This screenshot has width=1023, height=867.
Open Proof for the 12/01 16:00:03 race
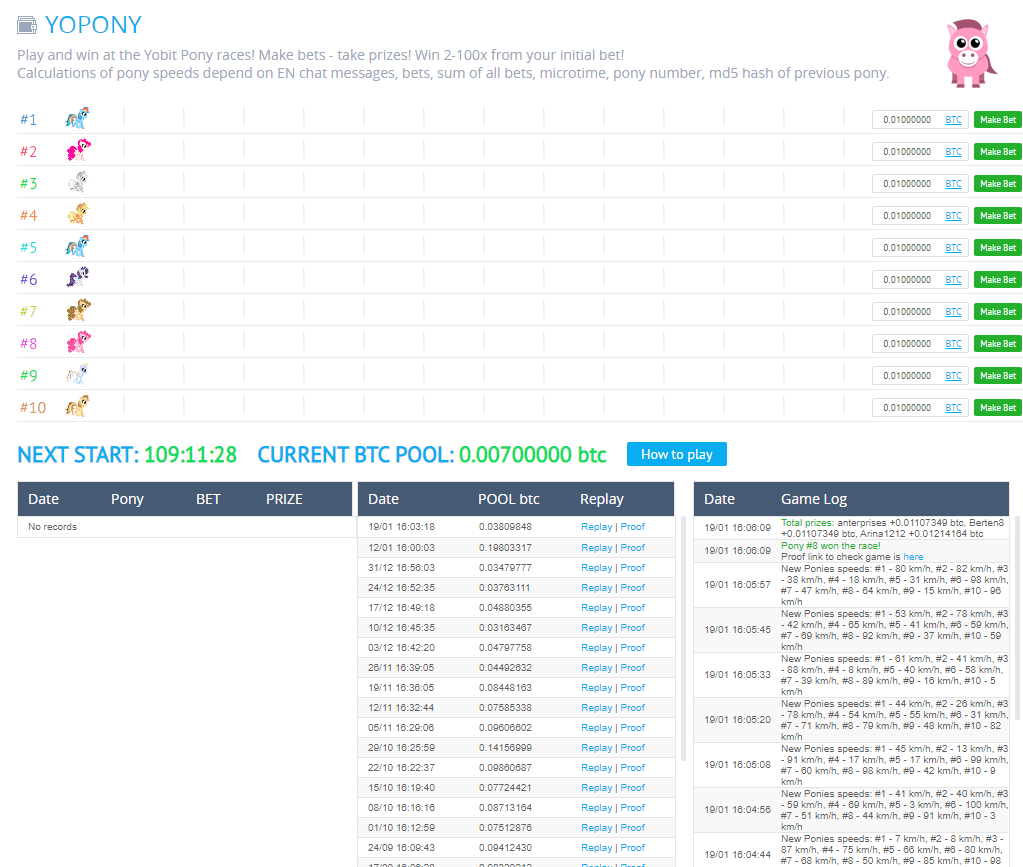[633, 548]
